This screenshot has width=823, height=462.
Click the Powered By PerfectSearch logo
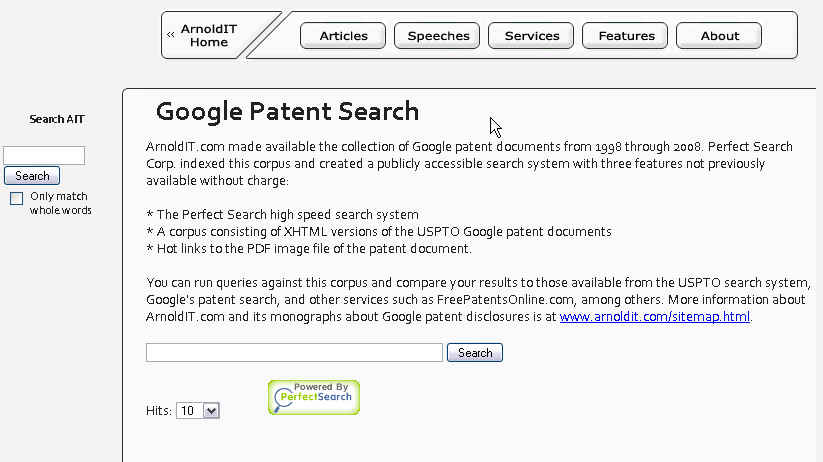click(x=313, y=397)
